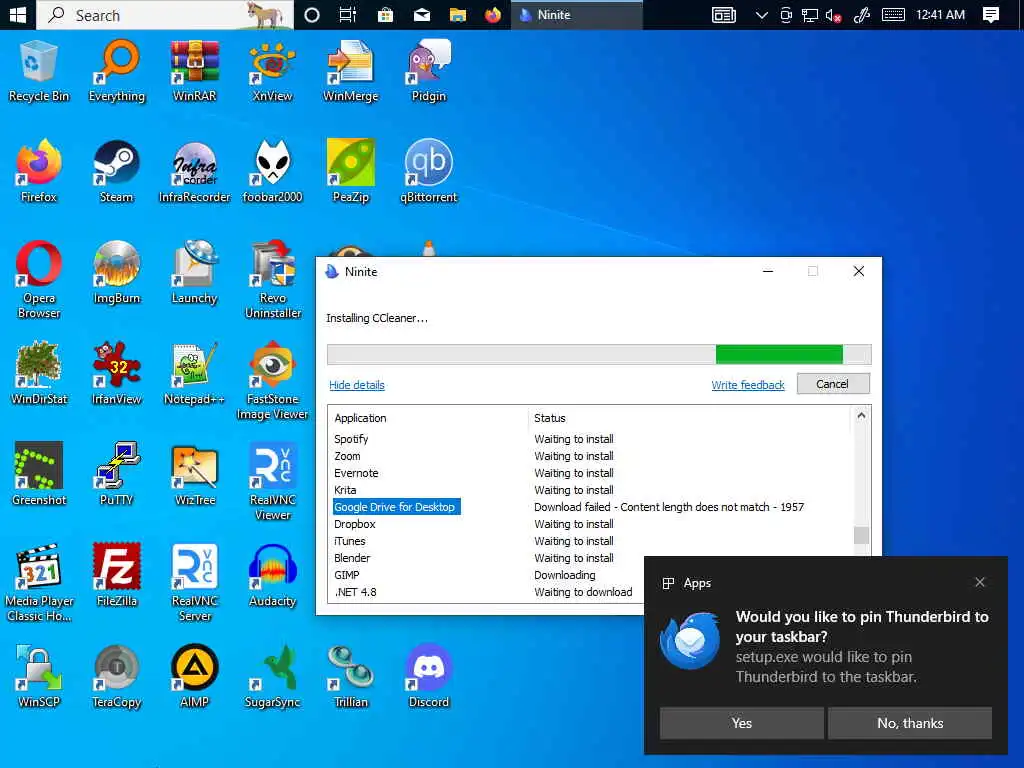1024x768 pixels.
Task: Select the ImgBurn desktop icon
Action: [x=117, y=273]
